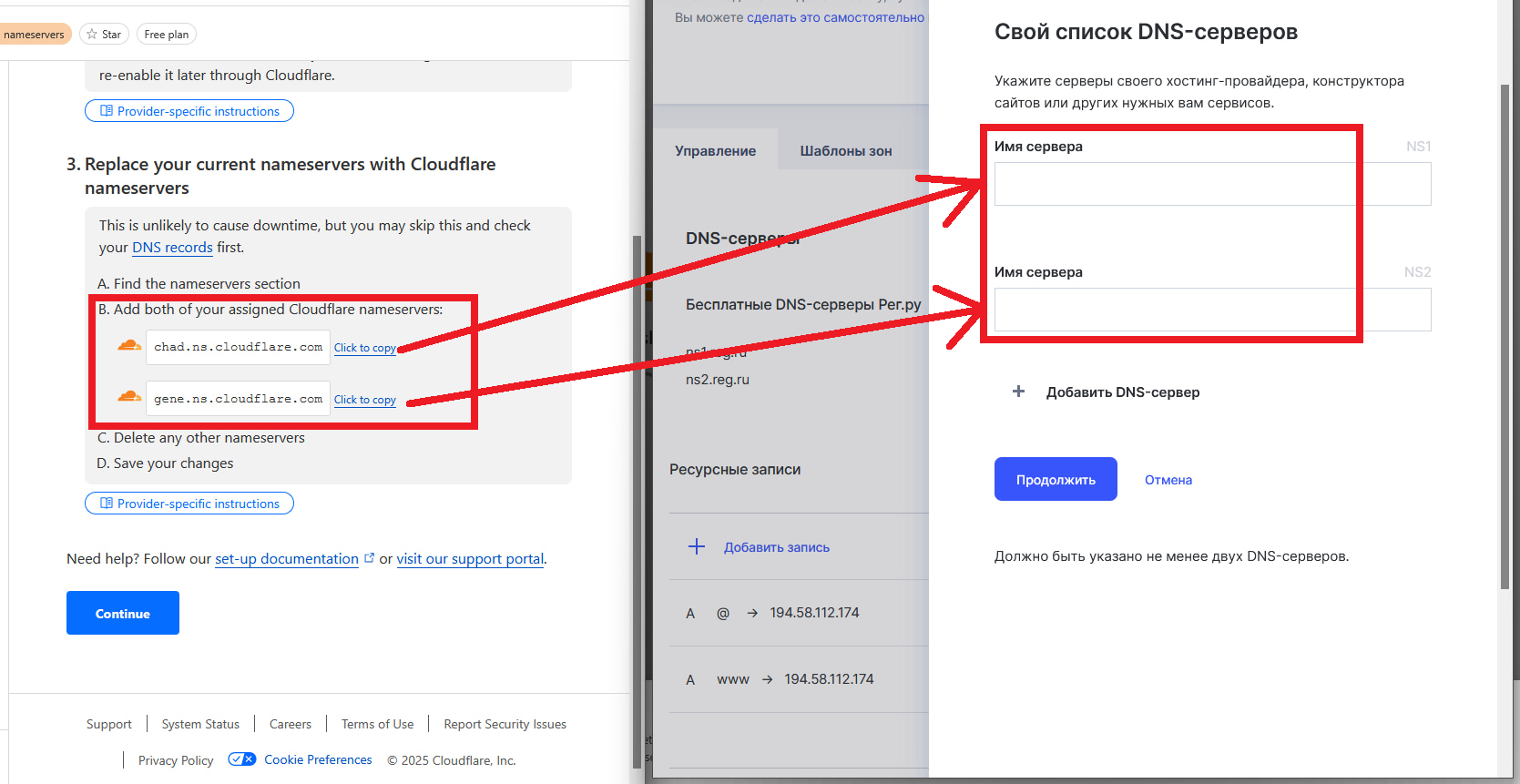
Task: Focus the NS2 Имя сервера input field
Action: pos(1212,310)
